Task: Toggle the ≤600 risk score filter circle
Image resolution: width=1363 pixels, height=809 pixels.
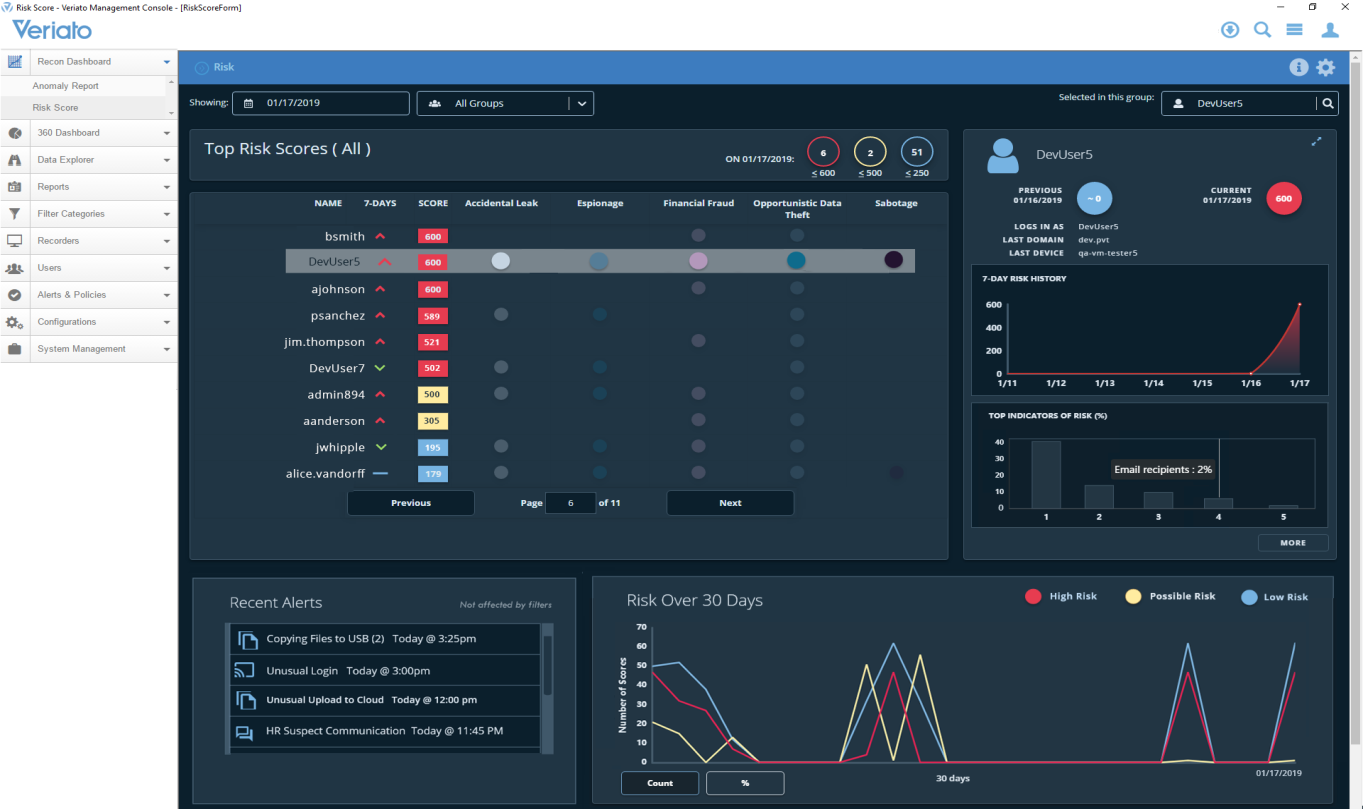Action: (x=822, y=152)
